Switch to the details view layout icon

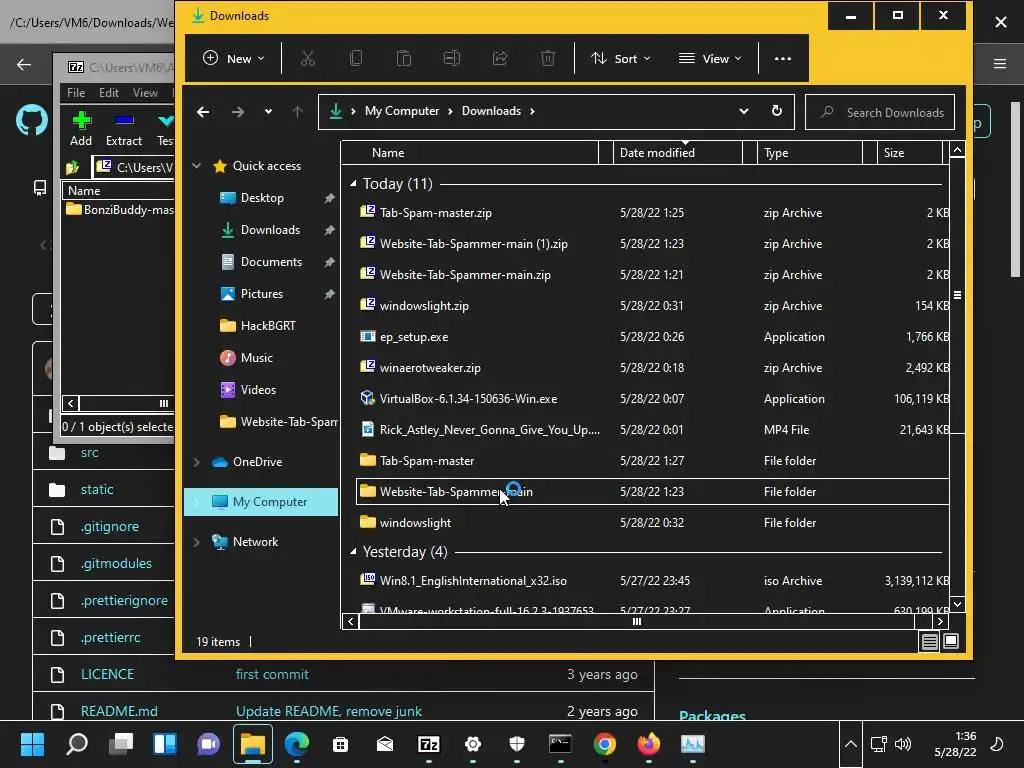click(929, 641)
